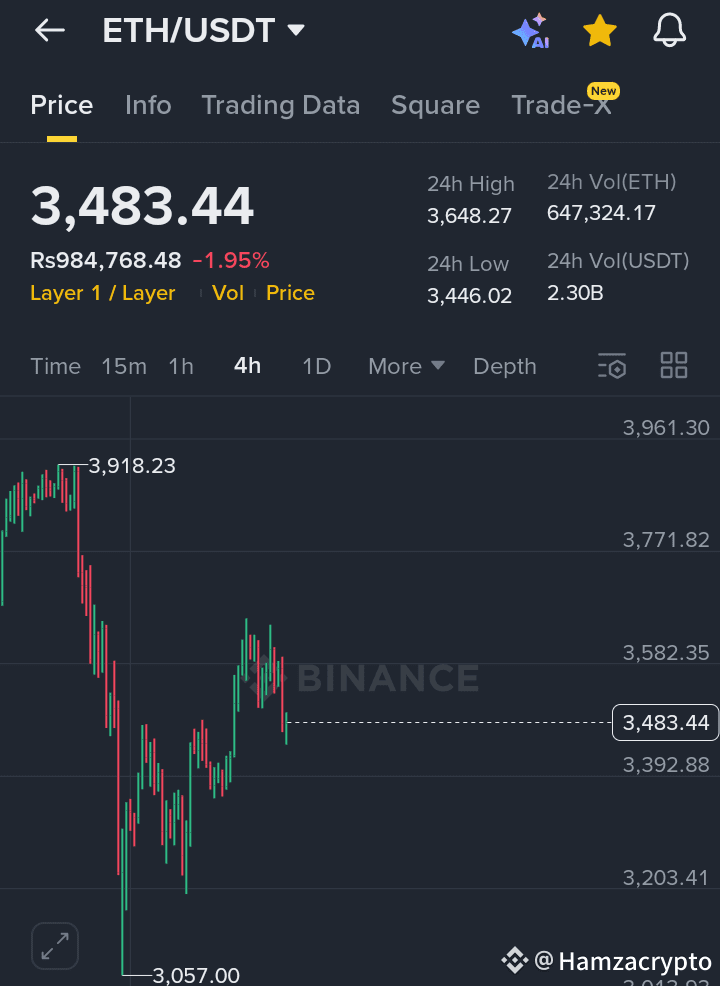This screenshot has height=986, width=720.
Task: Click the 3,582.35 price axis label
Action: click(x=666, y=653)
